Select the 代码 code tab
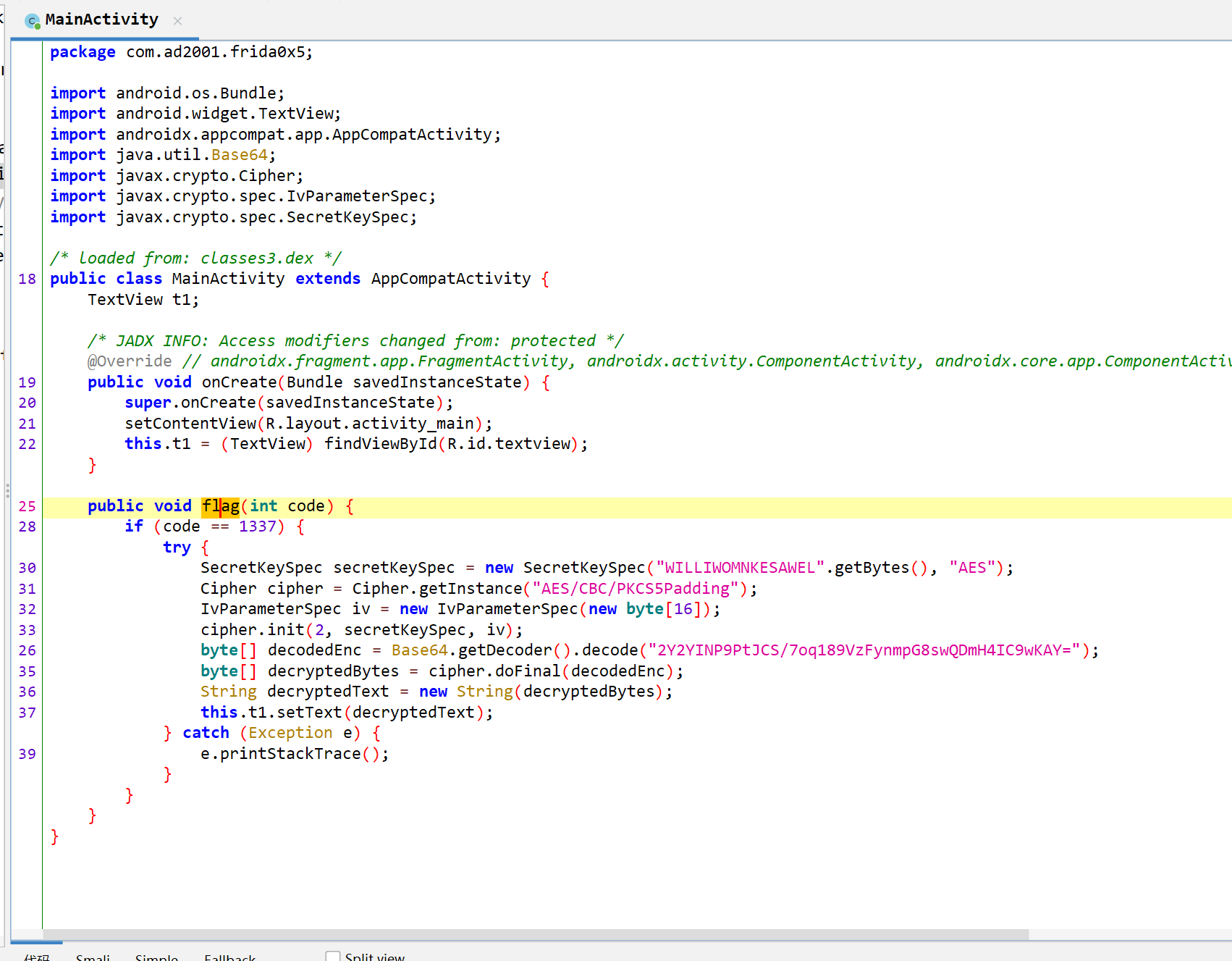Image resolution: width=1232 pixels, height=961 pixels. click(x=37, y=957)
